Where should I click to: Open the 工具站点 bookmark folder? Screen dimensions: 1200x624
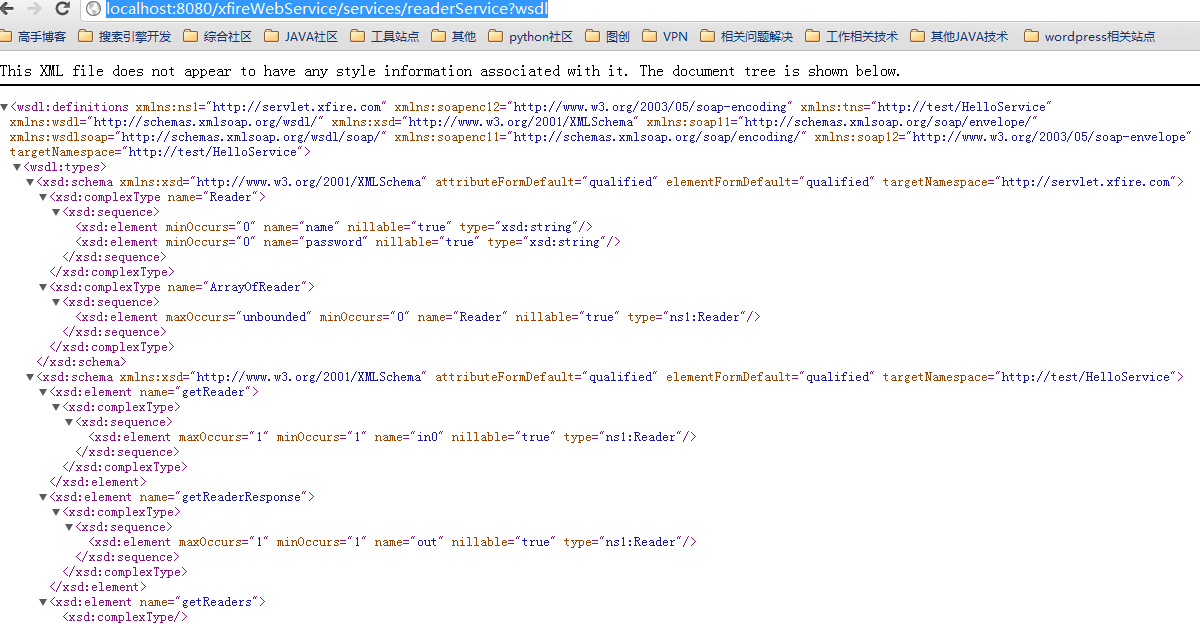tap(384, 37)
